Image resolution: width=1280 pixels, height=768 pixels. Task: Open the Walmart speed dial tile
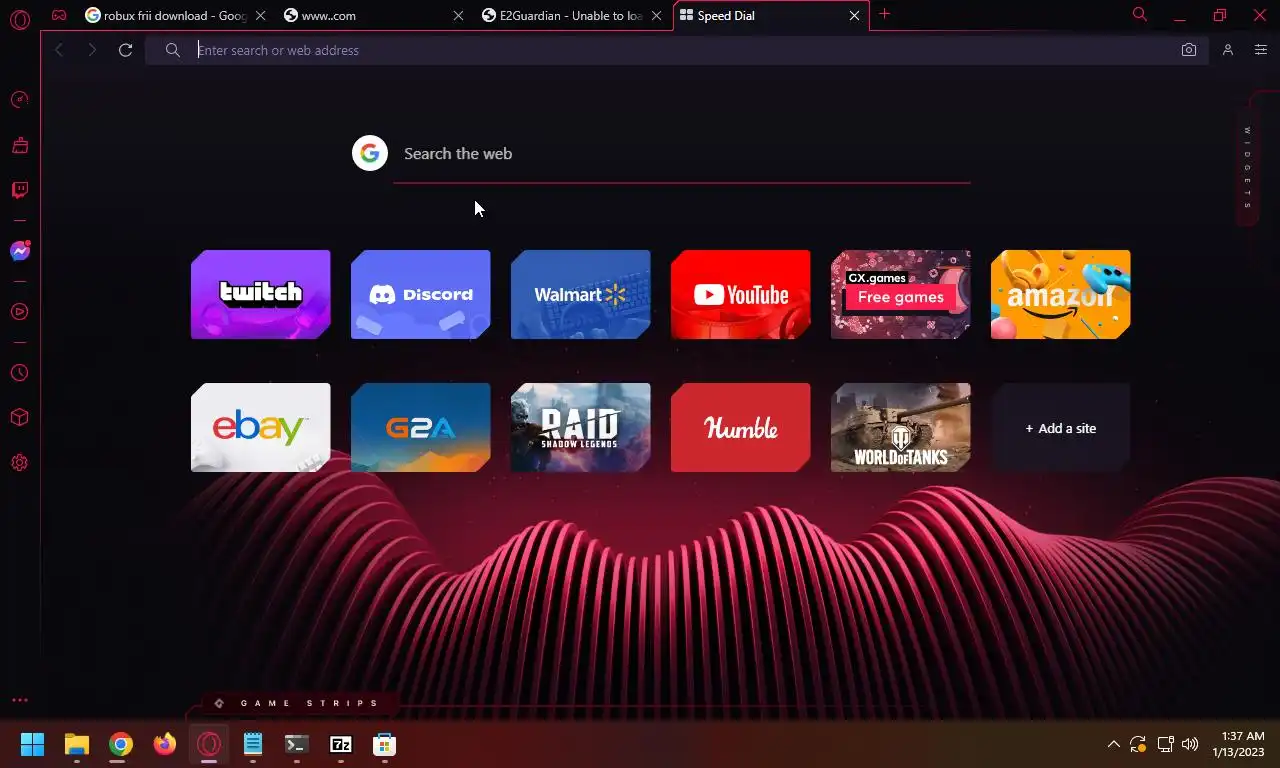(581, 294)
